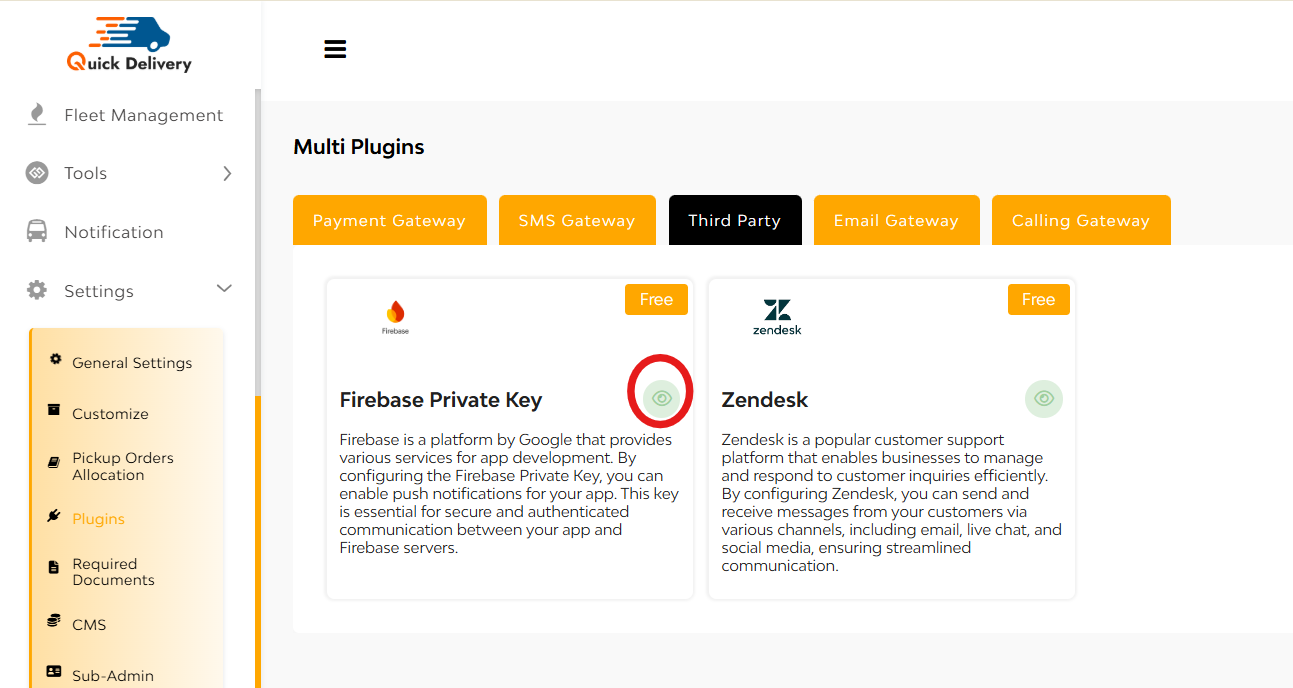Click the sidebar vertical scrollbar

tap(258, 240)
